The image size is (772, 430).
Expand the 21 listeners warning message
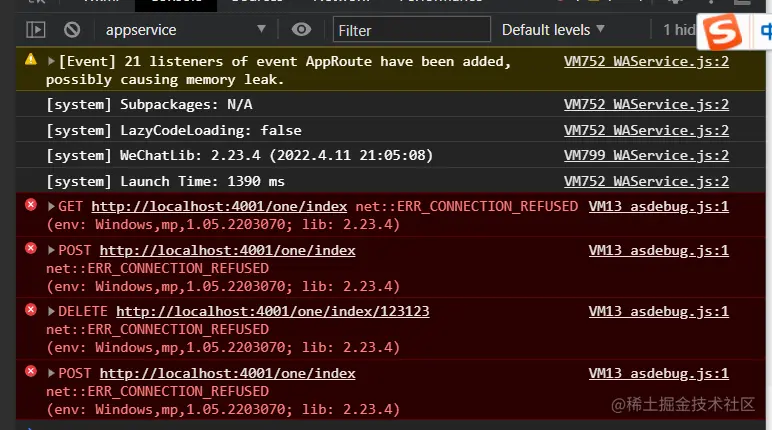point(51,62)
